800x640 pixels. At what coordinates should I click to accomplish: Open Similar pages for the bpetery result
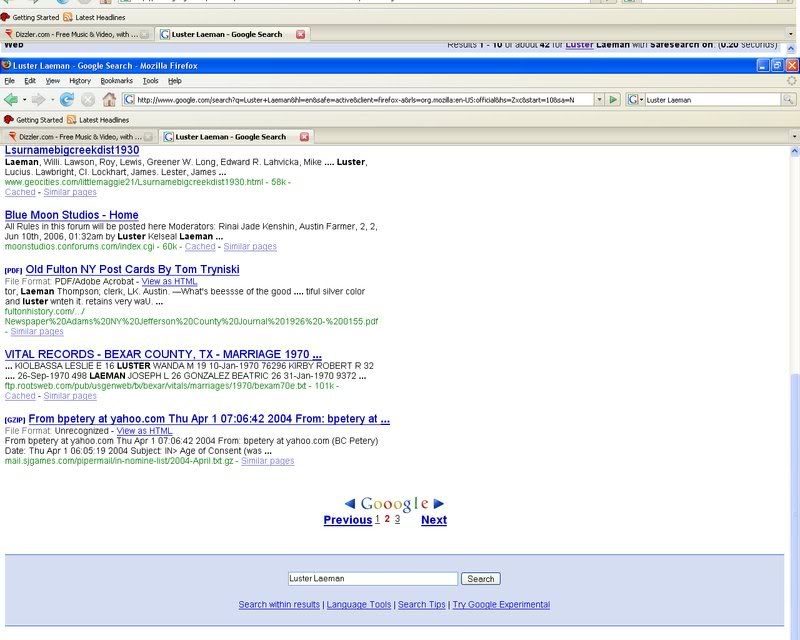pos(267,461)
